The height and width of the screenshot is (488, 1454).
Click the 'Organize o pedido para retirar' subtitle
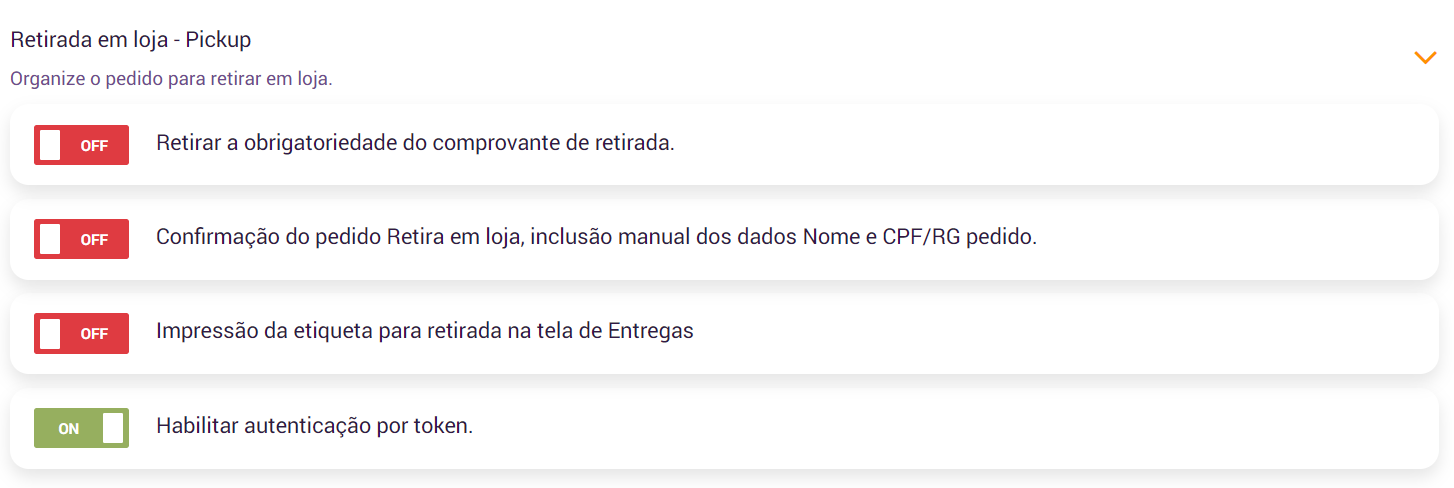coord(171,79)
